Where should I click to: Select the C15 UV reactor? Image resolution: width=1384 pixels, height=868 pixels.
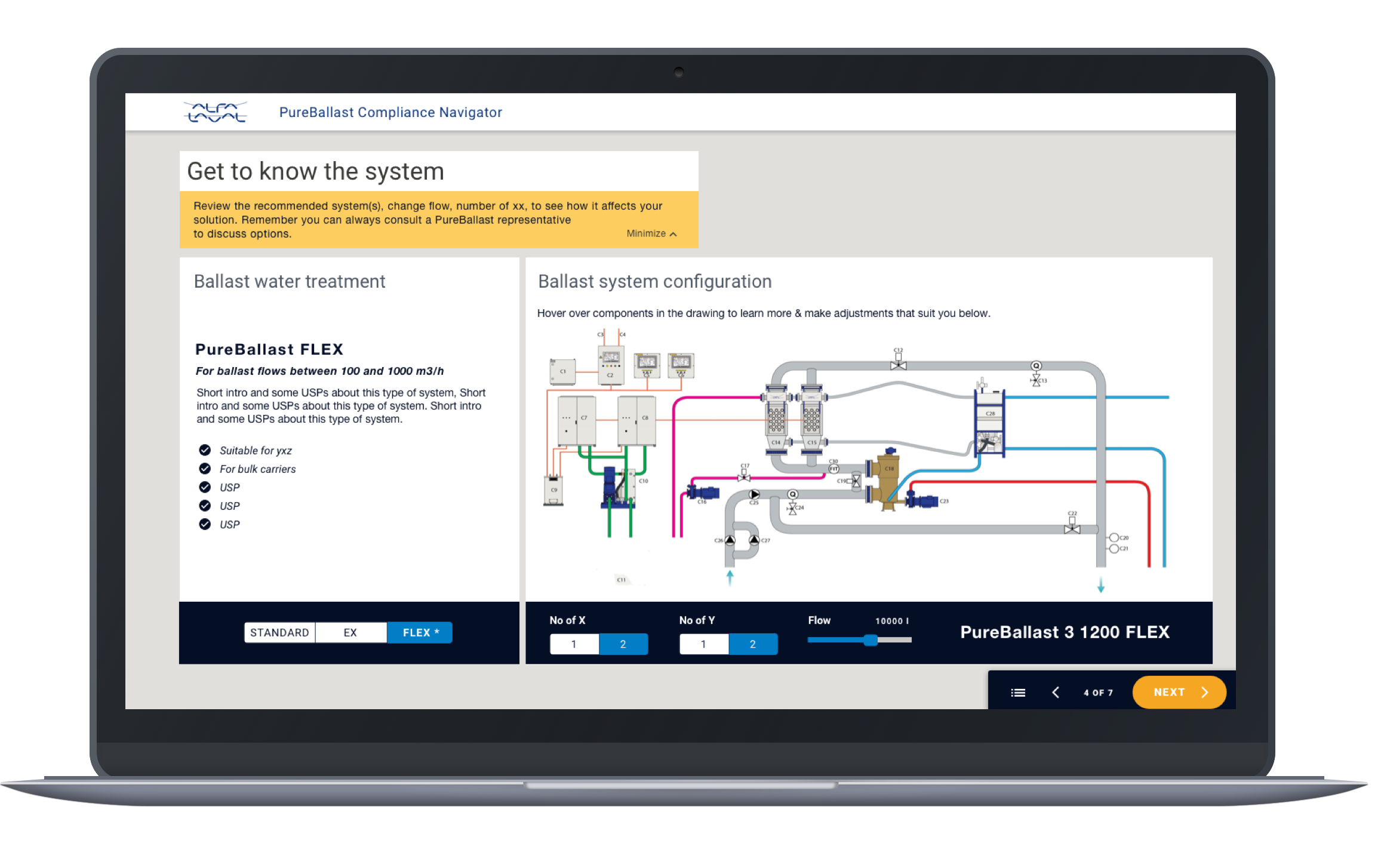[811, 421]
